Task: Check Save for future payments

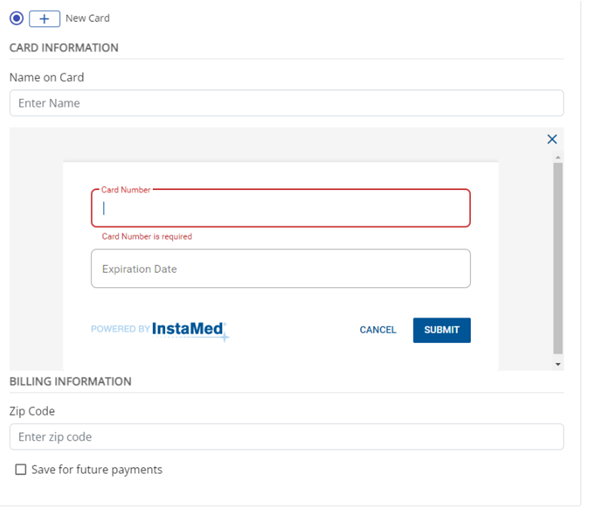Action: pyautogui.click(x=21, y=470)
